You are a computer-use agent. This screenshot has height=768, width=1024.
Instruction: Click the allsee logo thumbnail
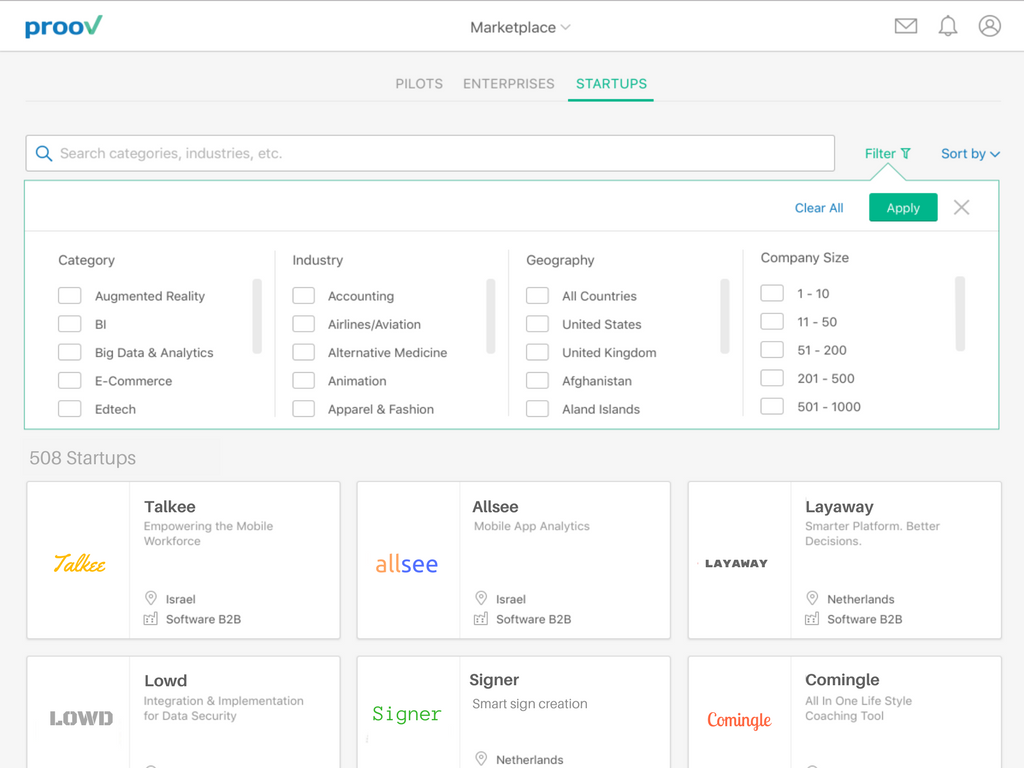[406, 564]
